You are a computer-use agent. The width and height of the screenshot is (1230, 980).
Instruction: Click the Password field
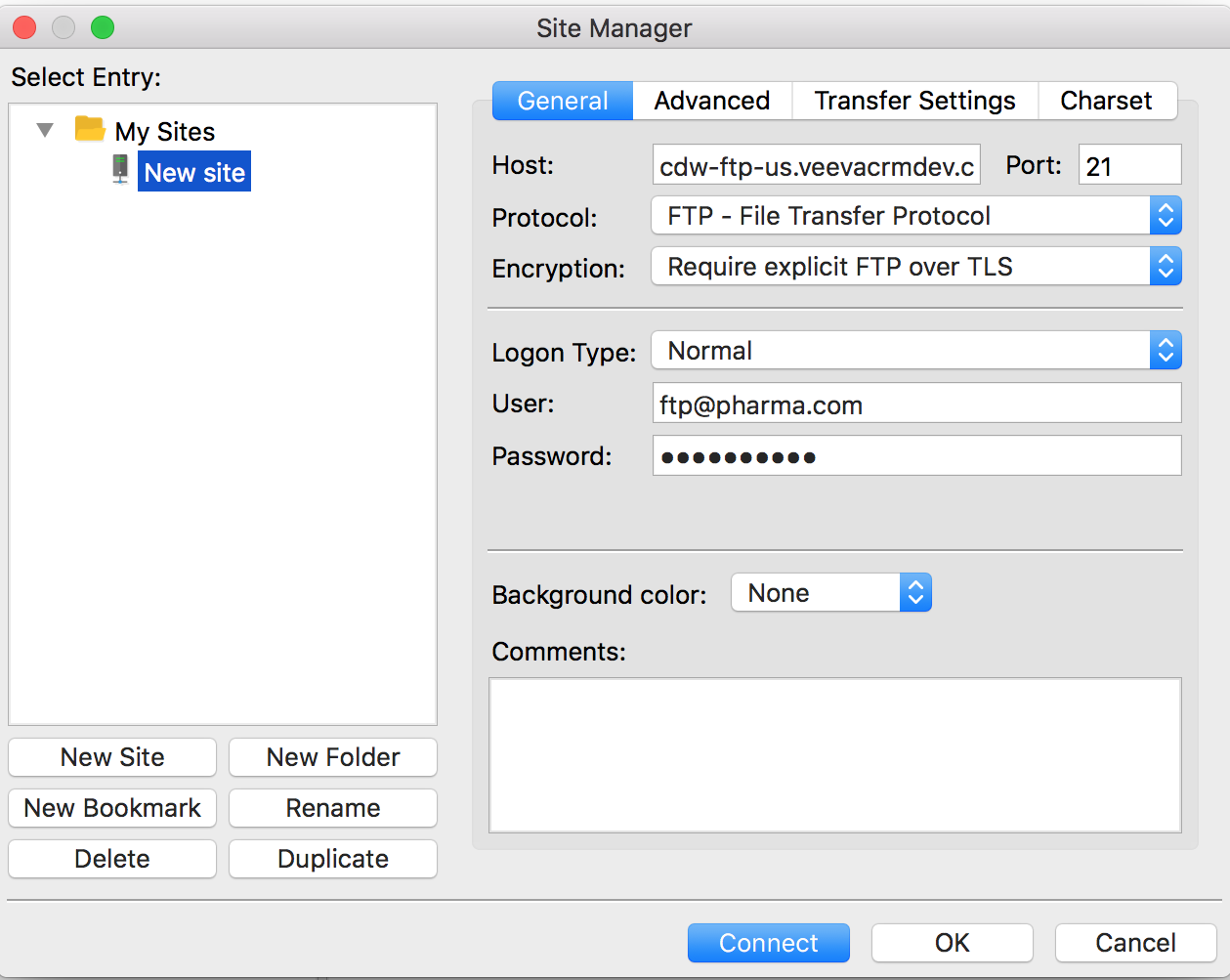tap(915, 456)
